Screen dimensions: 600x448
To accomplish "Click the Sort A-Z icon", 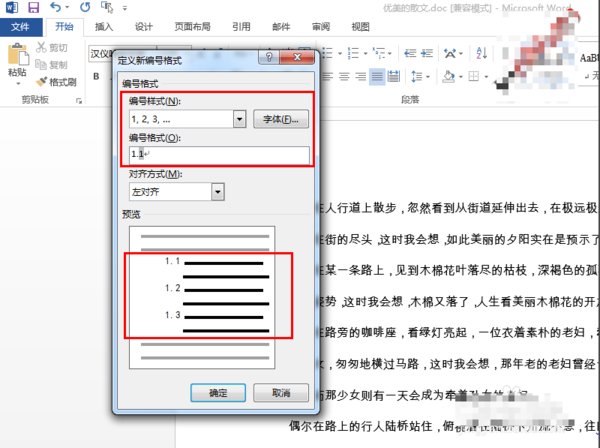I will [481, 53].
